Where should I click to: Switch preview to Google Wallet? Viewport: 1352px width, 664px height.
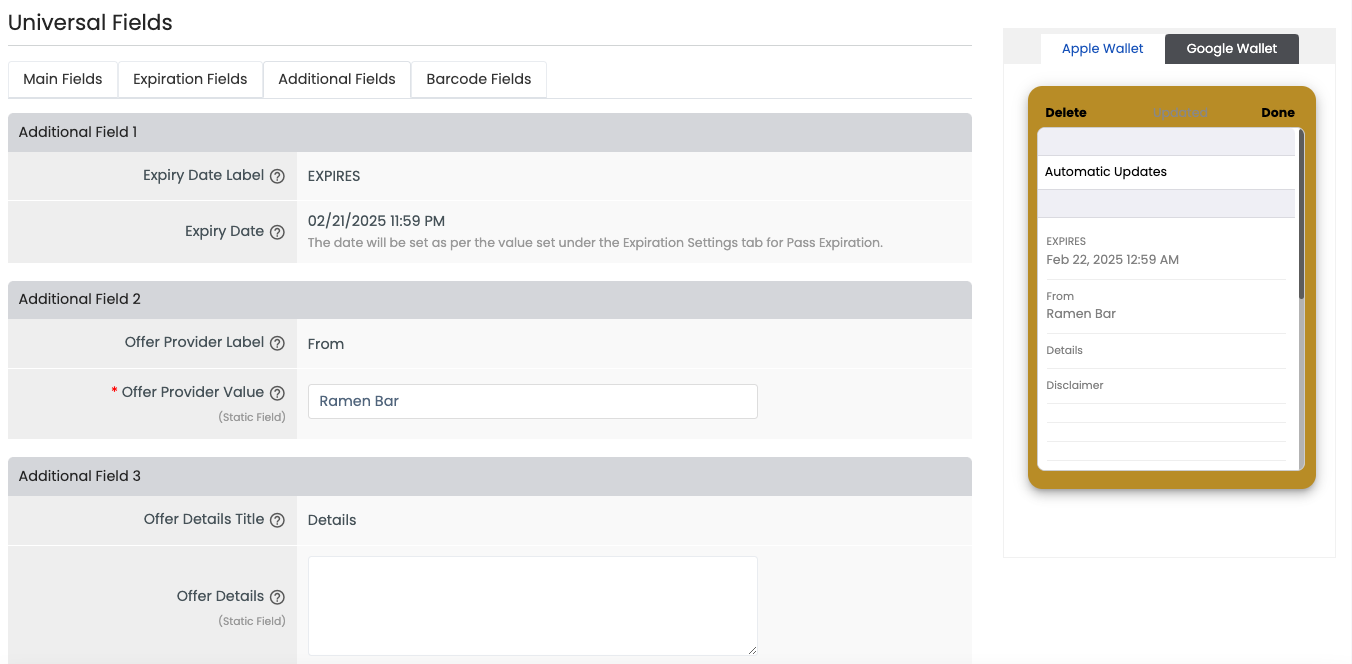click(x=1232, y=48)
